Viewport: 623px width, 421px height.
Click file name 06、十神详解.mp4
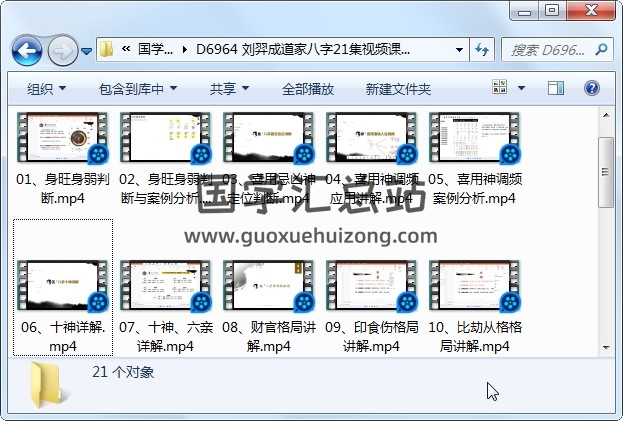[63, 337]
